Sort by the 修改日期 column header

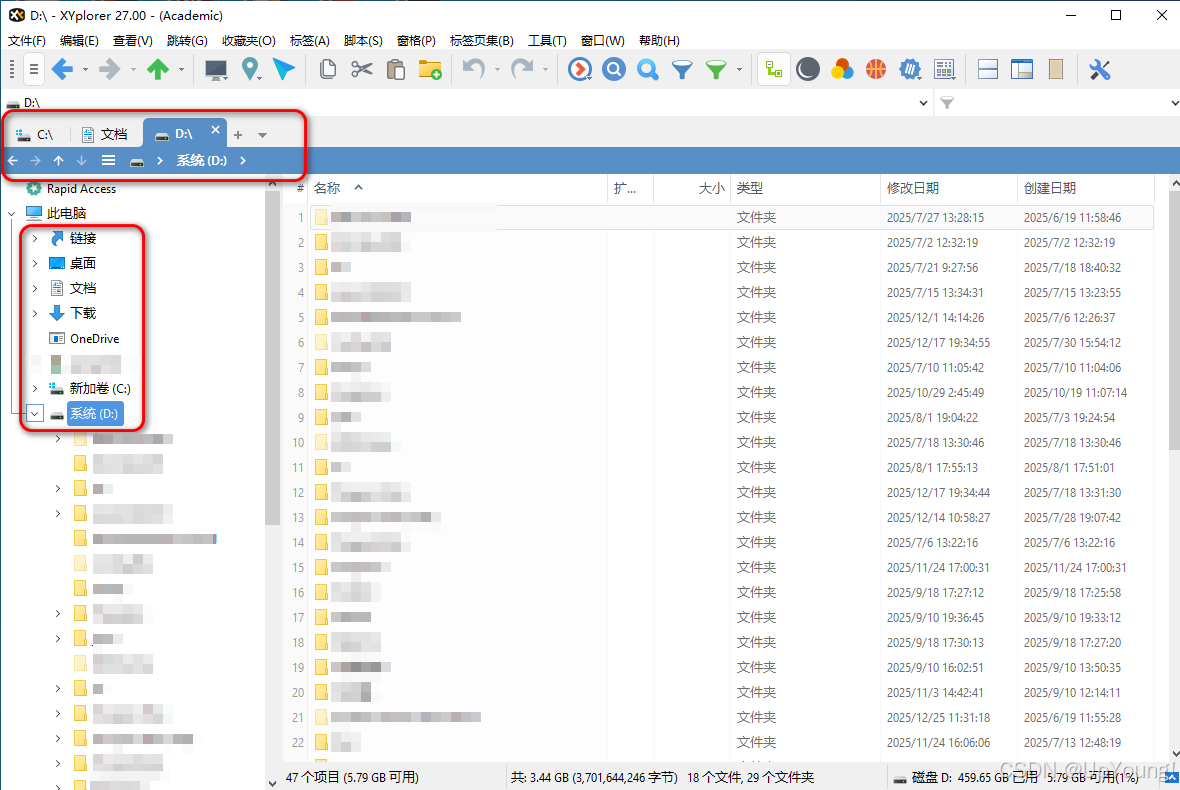coord(912,188)
